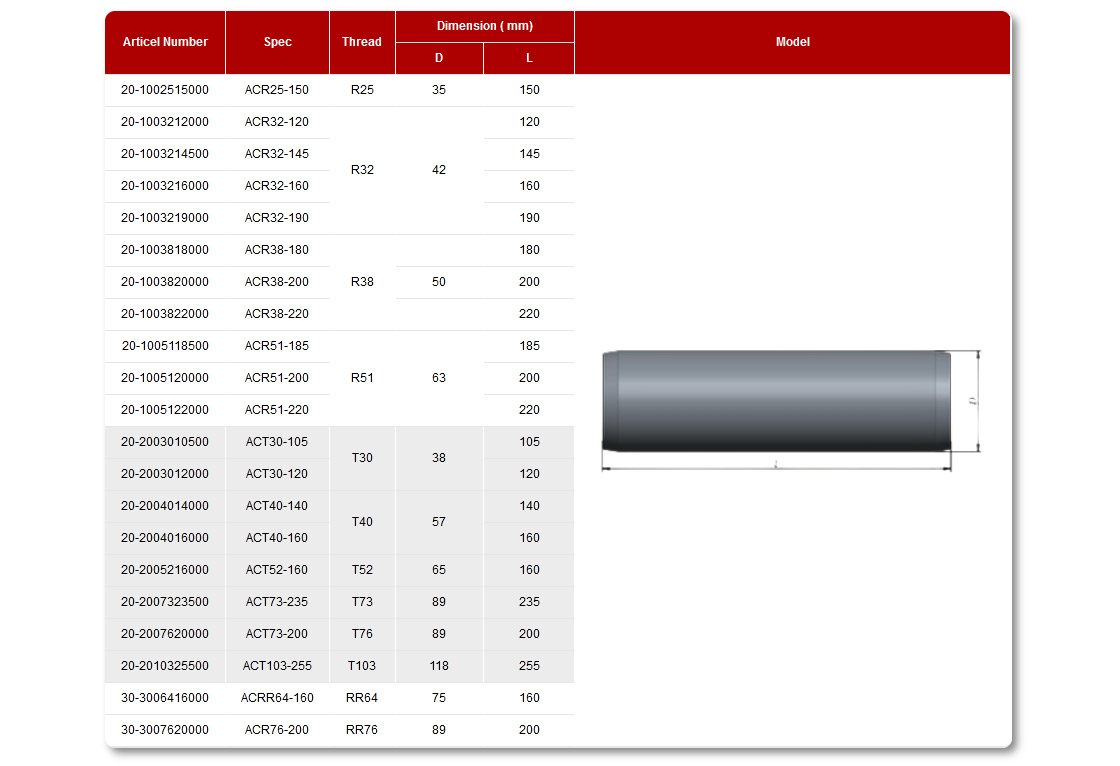Image resolution: width=1120 pixels, height=766 pixels.
Task: Click spec ACT30-105
Action: (277, 442)
